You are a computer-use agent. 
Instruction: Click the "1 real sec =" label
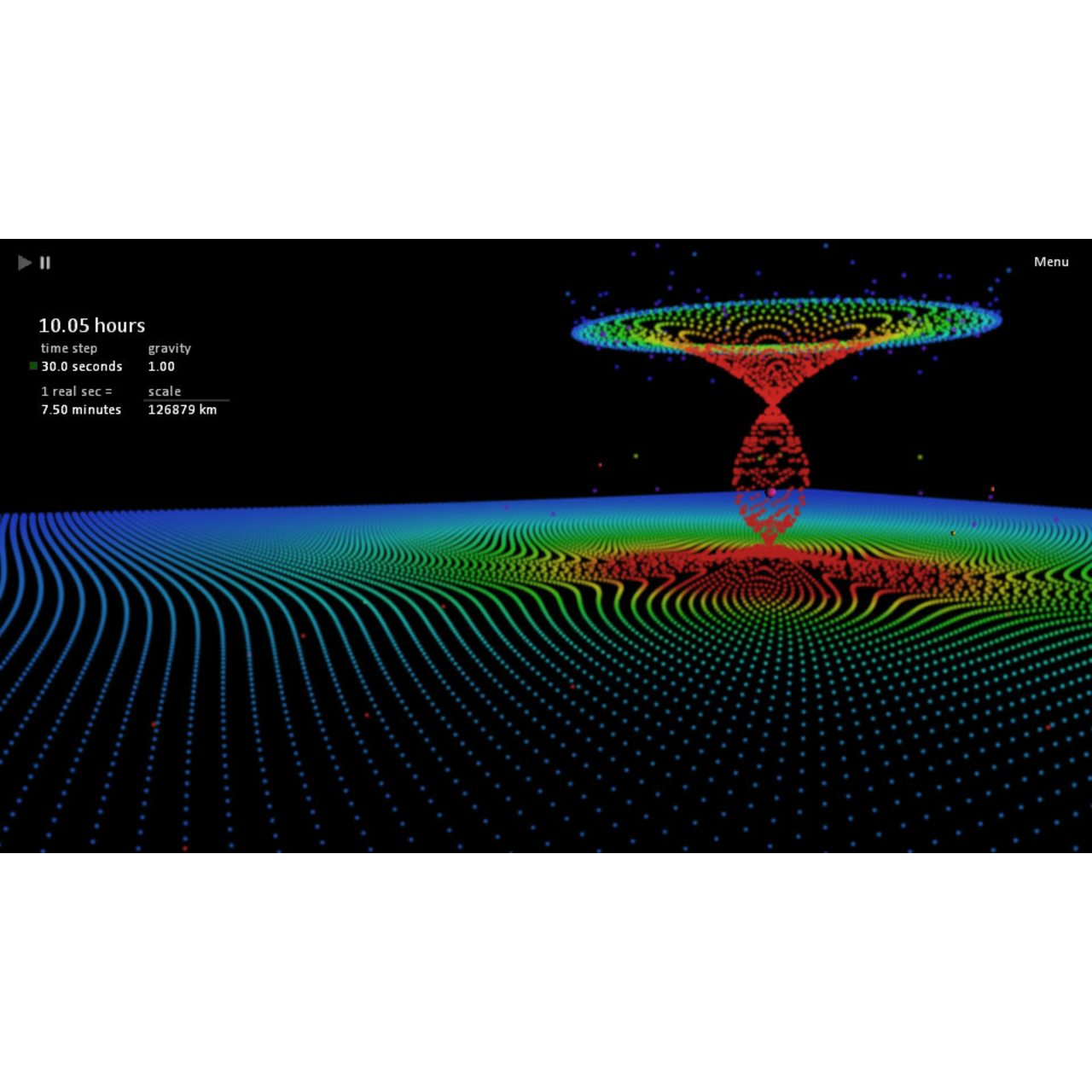76,392
